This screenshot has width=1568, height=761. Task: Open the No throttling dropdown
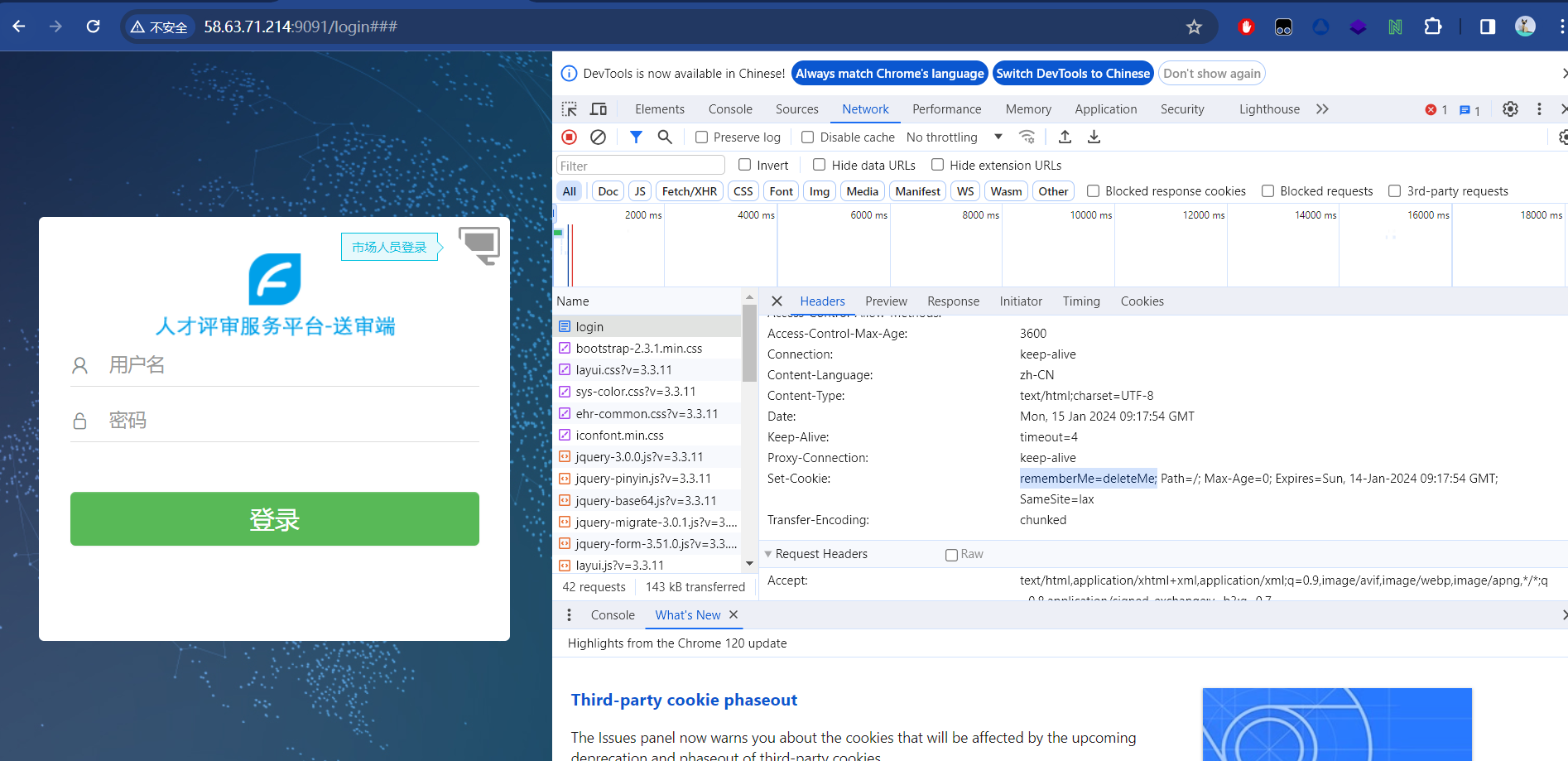[955, 137]
